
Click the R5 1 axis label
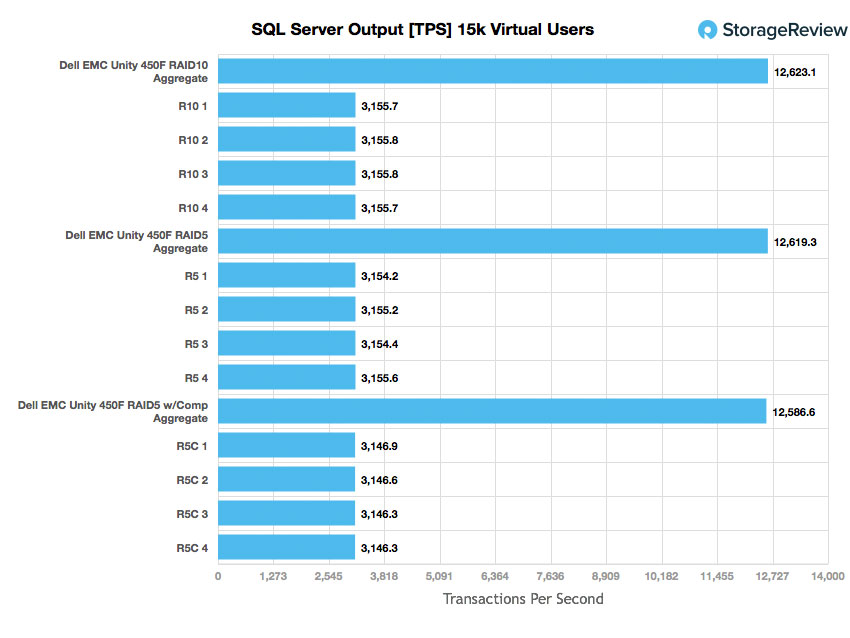tap(196, 276)
